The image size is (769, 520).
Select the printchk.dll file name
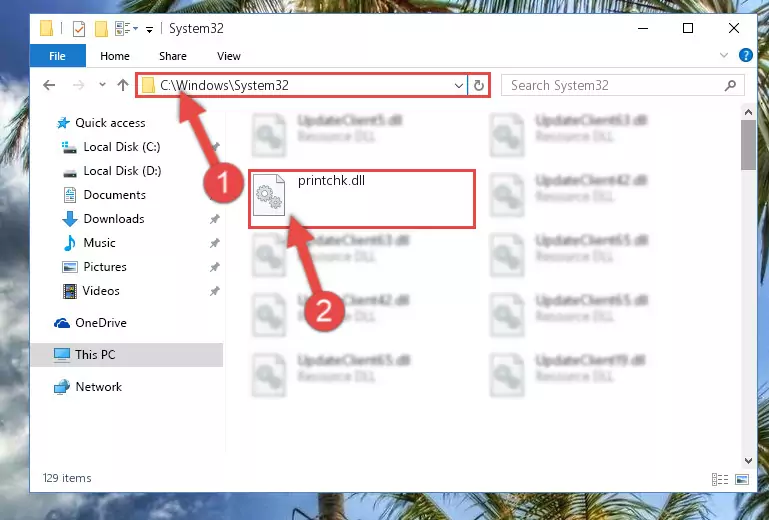coord(332,181)
